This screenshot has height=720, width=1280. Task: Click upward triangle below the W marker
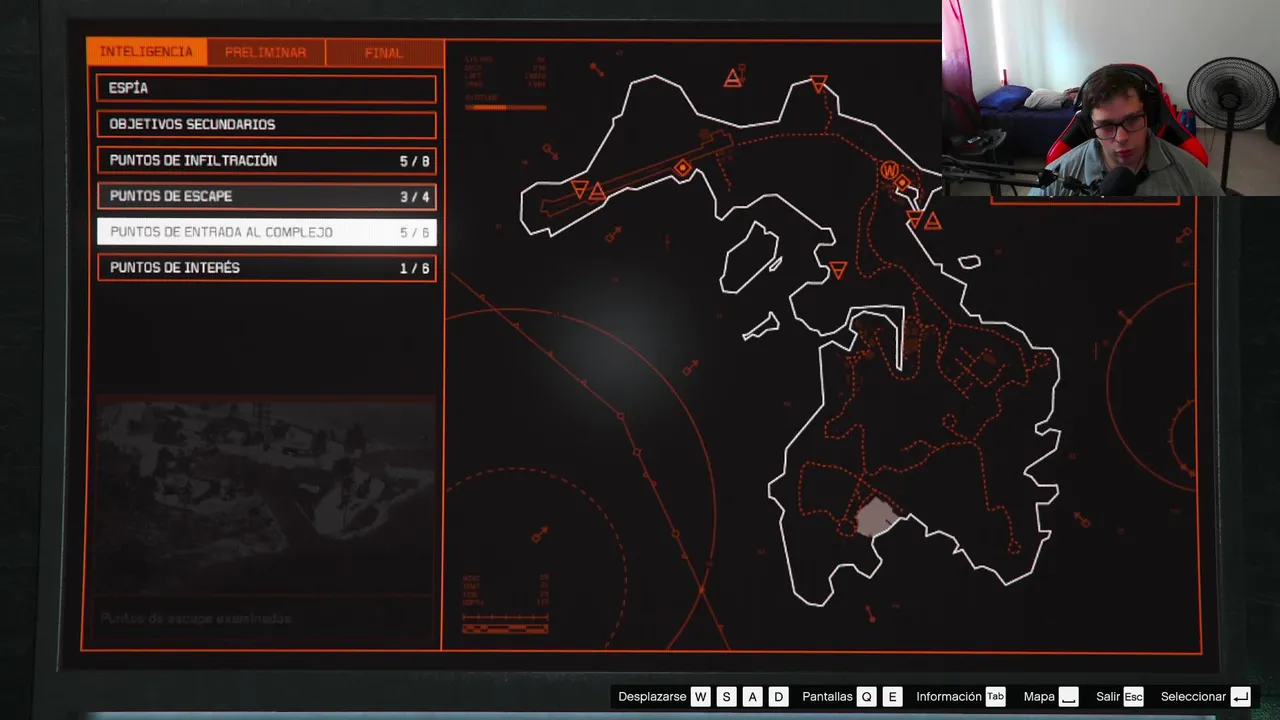932,221
